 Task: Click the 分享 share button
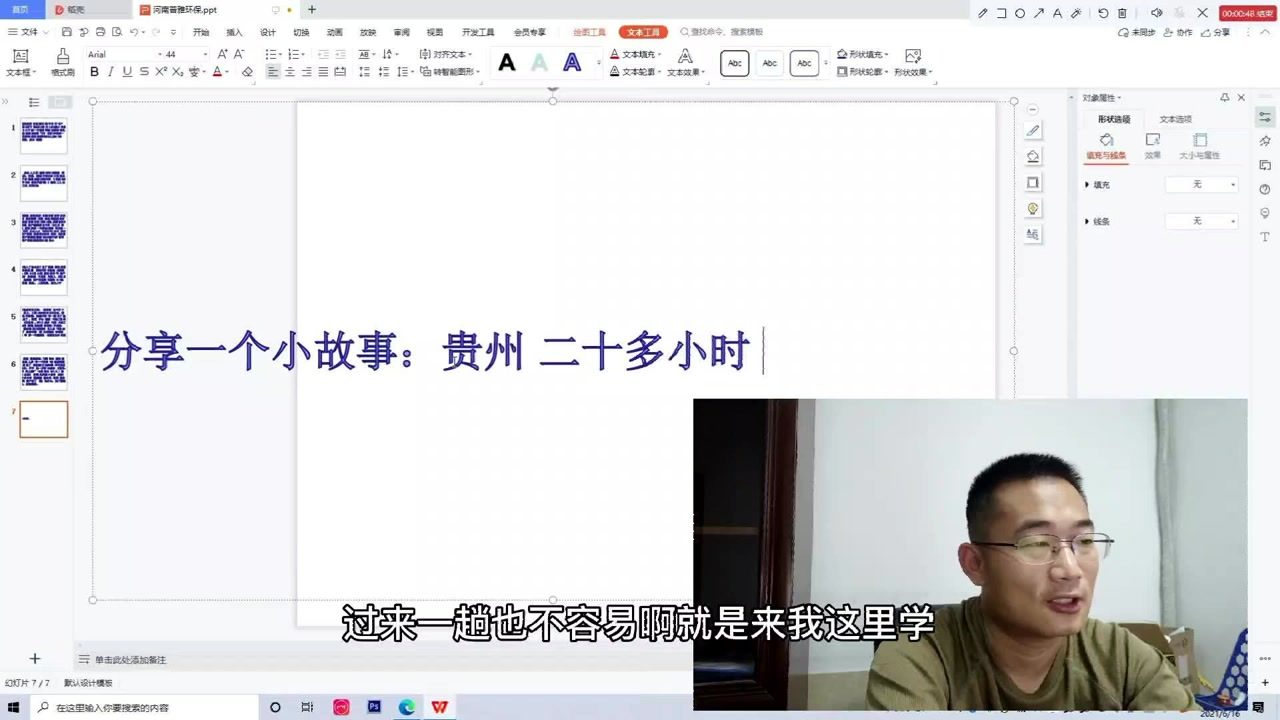coord(1216,32)
